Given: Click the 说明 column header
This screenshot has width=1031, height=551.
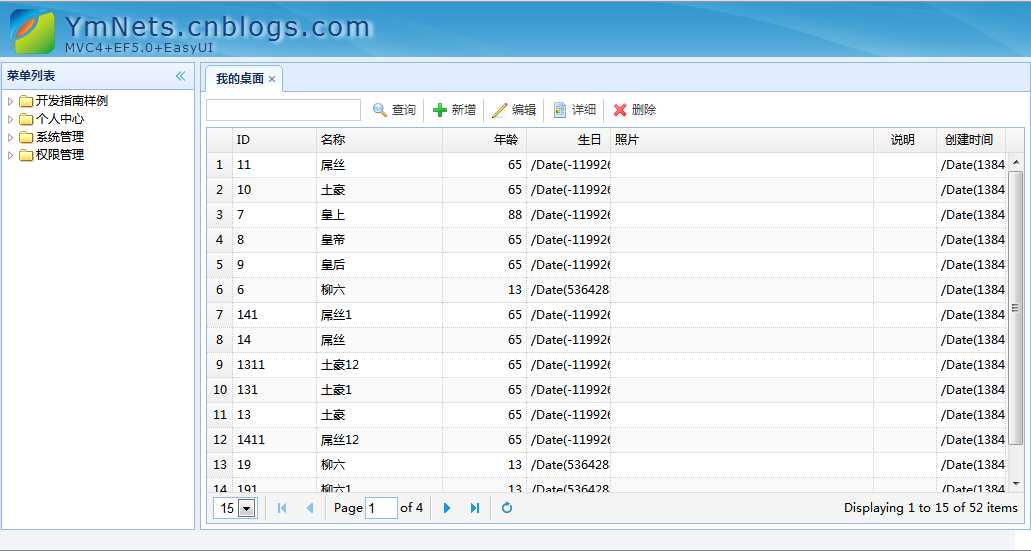Looking at the screenshot, I should (x=905, y=140).
